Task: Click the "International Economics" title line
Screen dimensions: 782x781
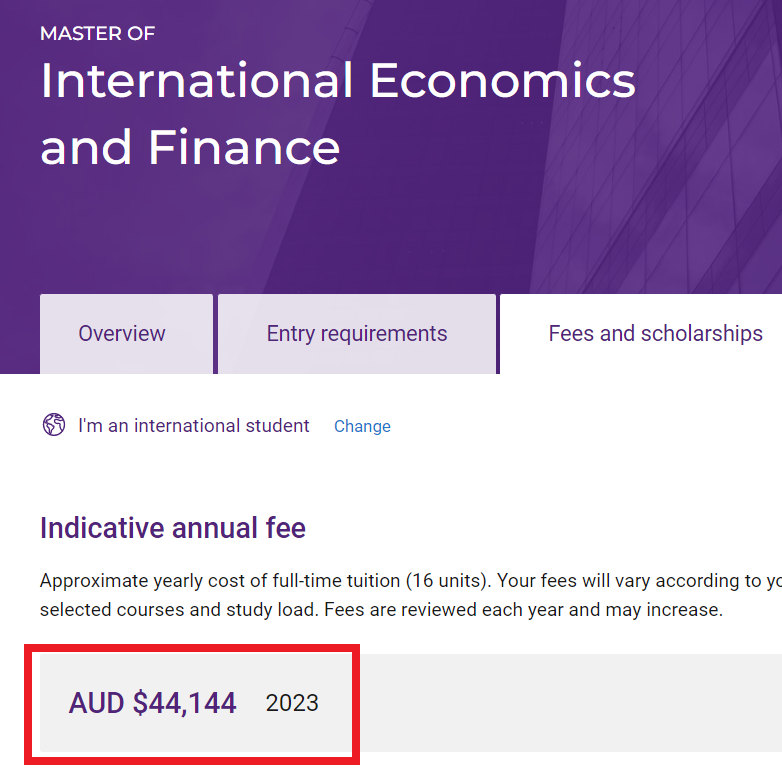Action: click(x=338, y=81)
